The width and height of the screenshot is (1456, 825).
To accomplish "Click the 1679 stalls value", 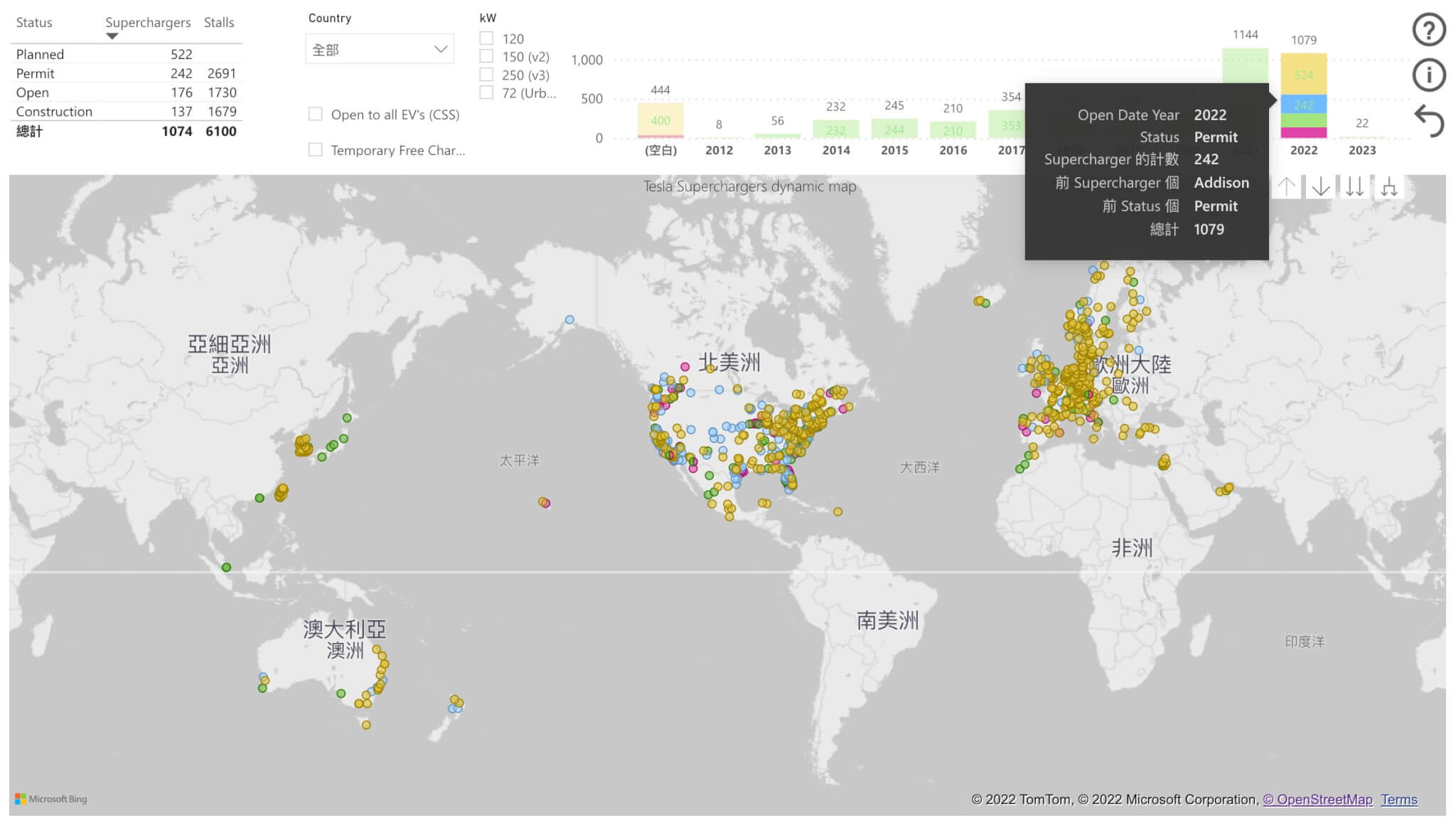I will pyautogui.click(x=222, y=112).
